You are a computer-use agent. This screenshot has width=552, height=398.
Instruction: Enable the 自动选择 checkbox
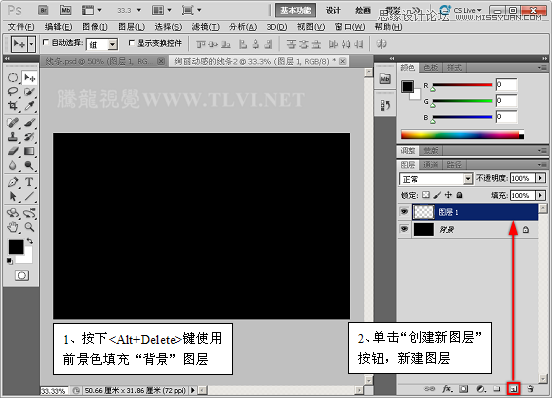[45, 42]
